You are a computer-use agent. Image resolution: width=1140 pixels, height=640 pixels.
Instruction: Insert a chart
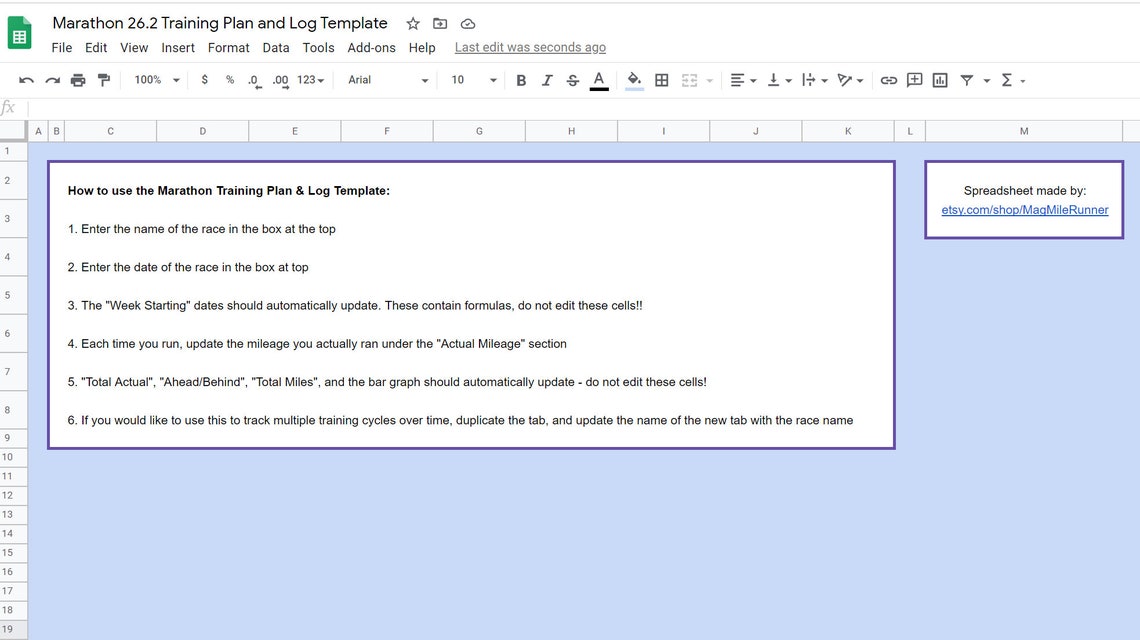click(939, 80)
